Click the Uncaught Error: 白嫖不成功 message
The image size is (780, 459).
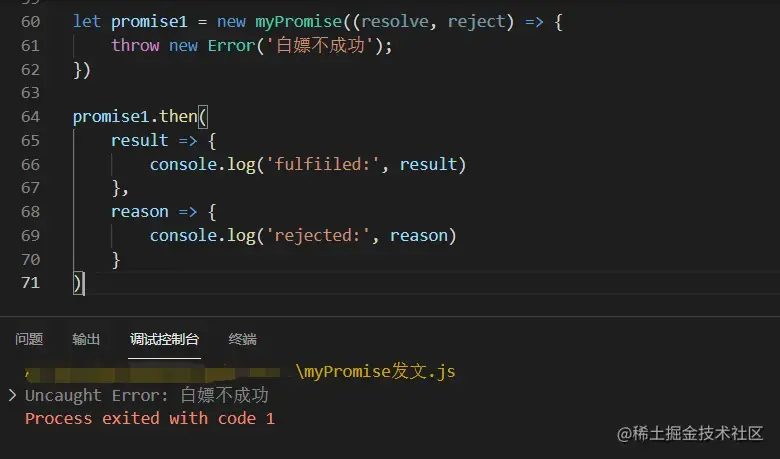click(x=147, y=395)
